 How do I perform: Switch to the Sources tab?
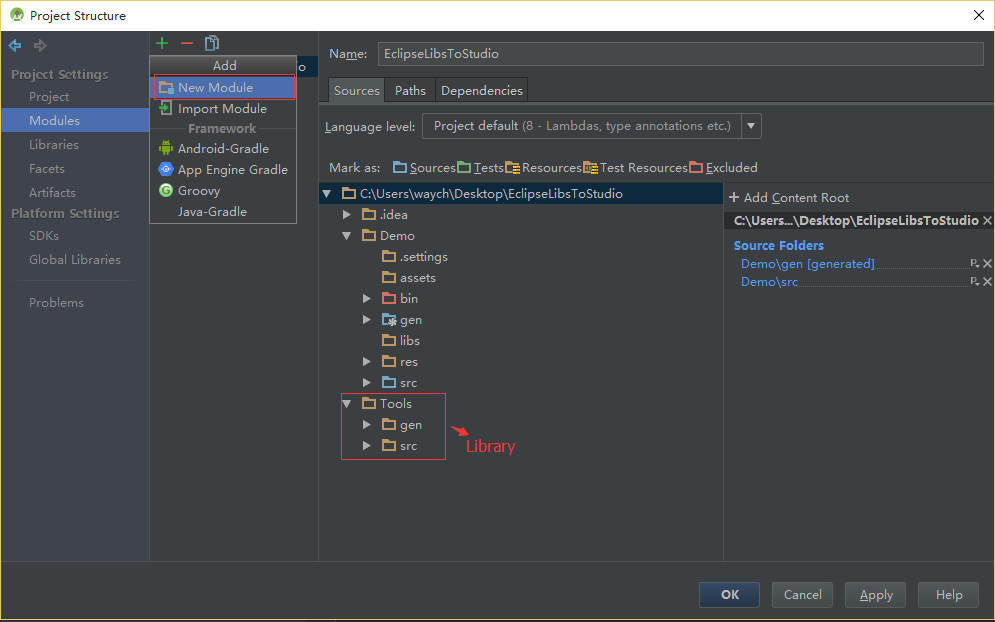[x=357, y=91]
